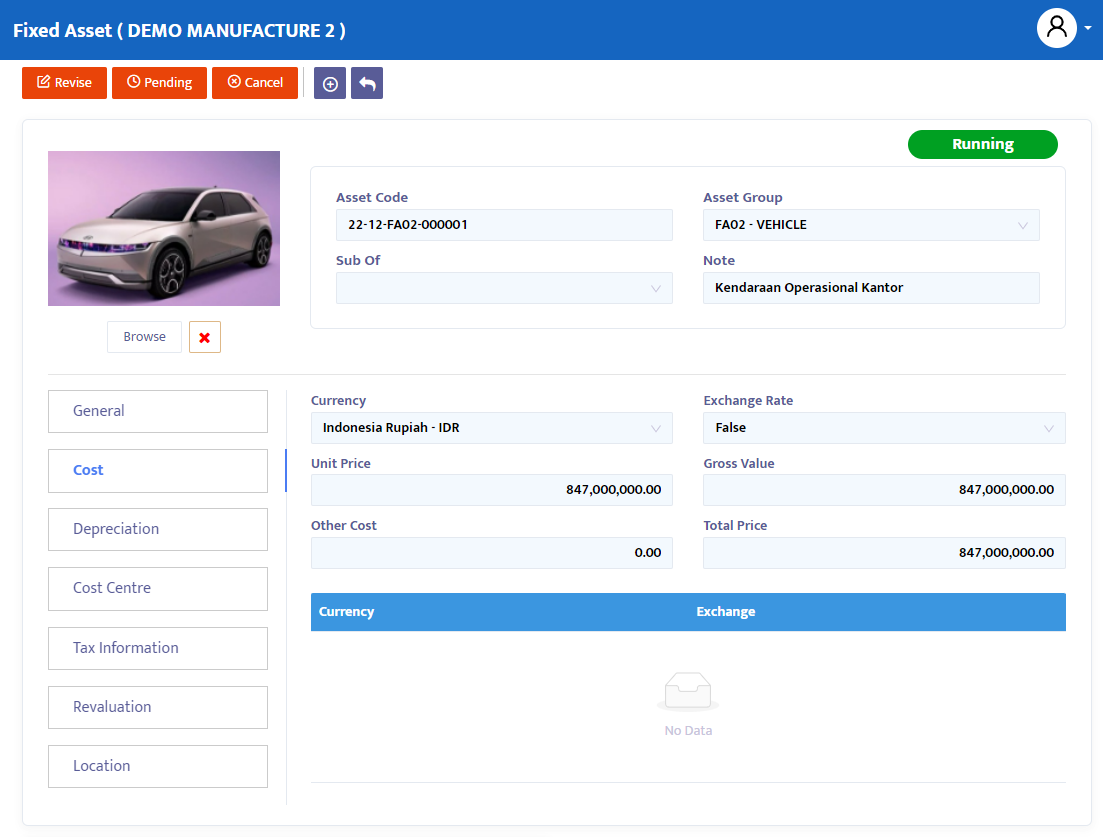Click the Other Cost label

(x=343, y=525)
